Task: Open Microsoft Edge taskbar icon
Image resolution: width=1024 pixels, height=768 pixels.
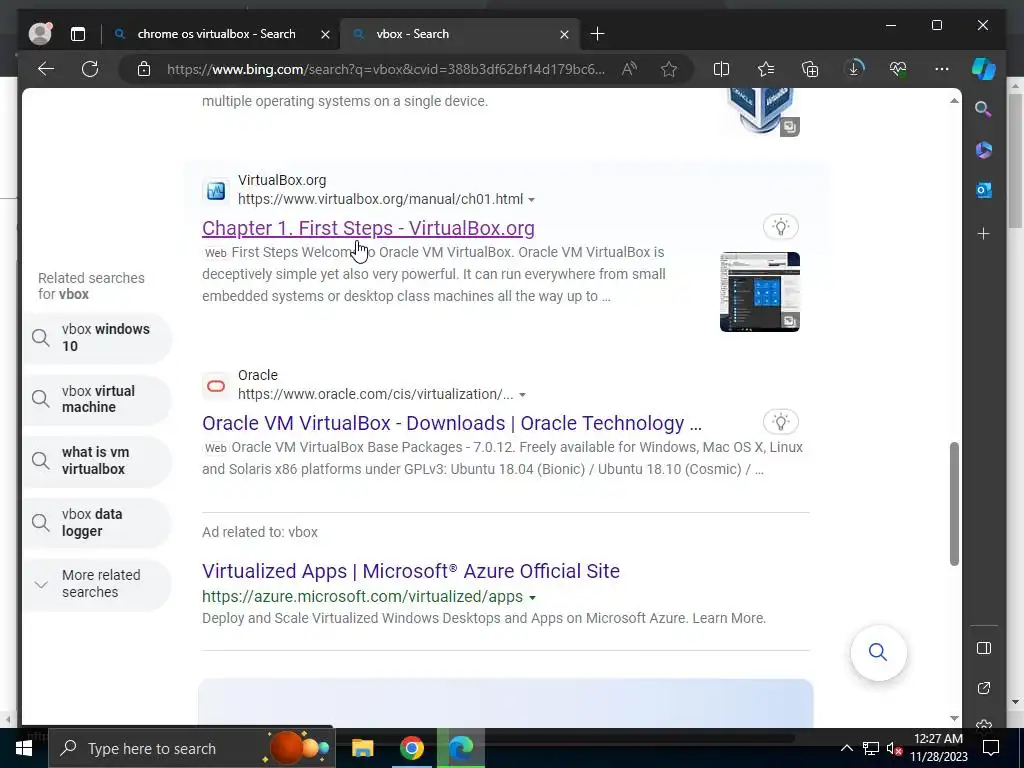Action: click(461, 748)
